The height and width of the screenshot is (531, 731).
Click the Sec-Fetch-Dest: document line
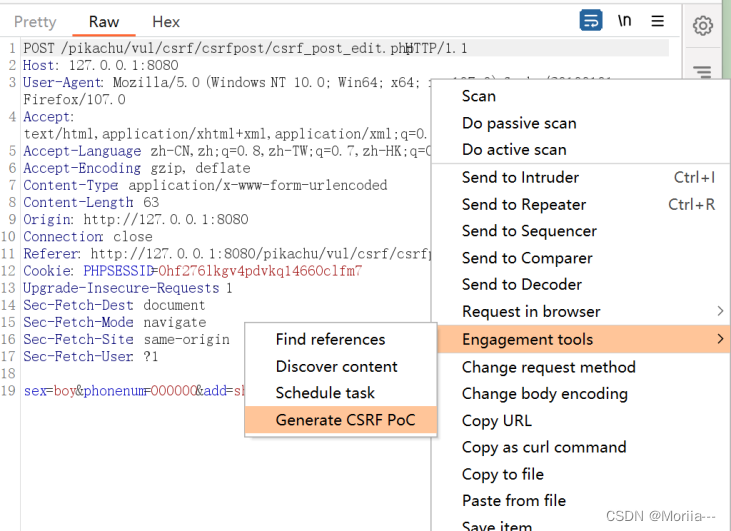coord(114,305)
